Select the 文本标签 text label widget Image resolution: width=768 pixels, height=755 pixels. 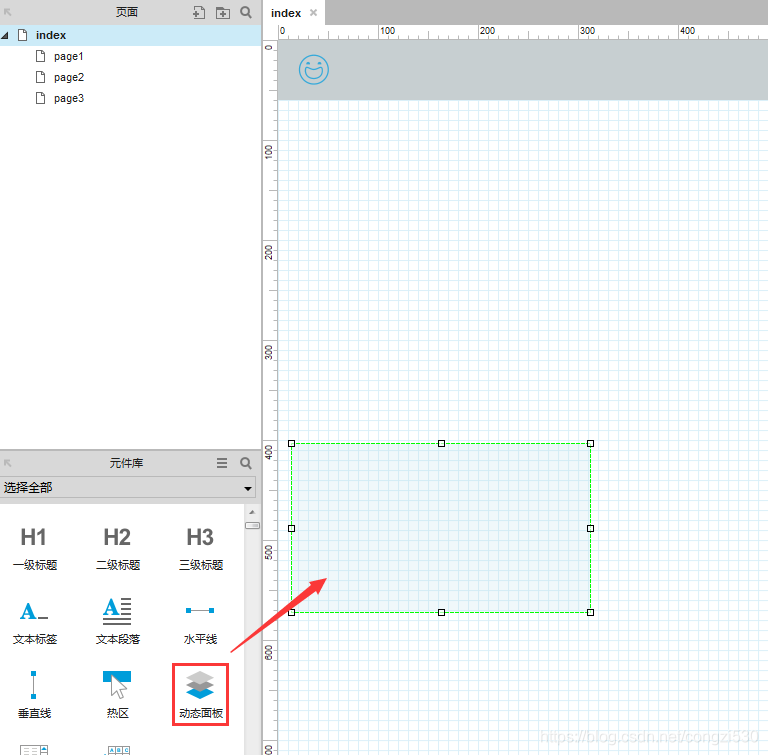[x=34, y=621]
